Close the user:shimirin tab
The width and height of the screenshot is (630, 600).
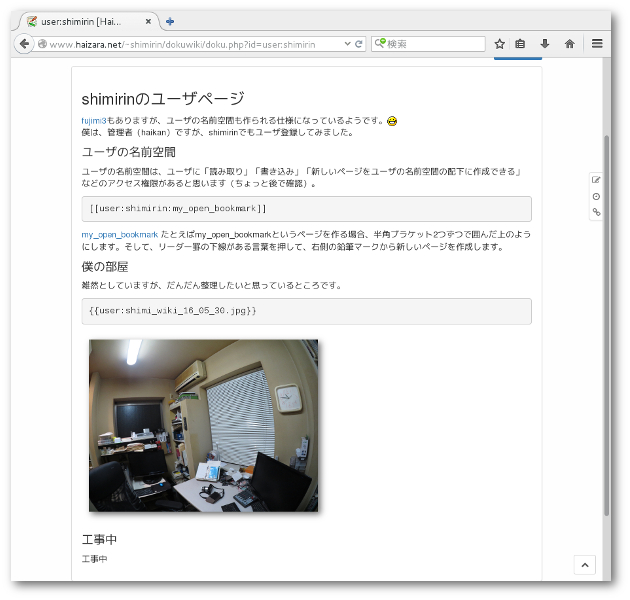click(148, 21)
